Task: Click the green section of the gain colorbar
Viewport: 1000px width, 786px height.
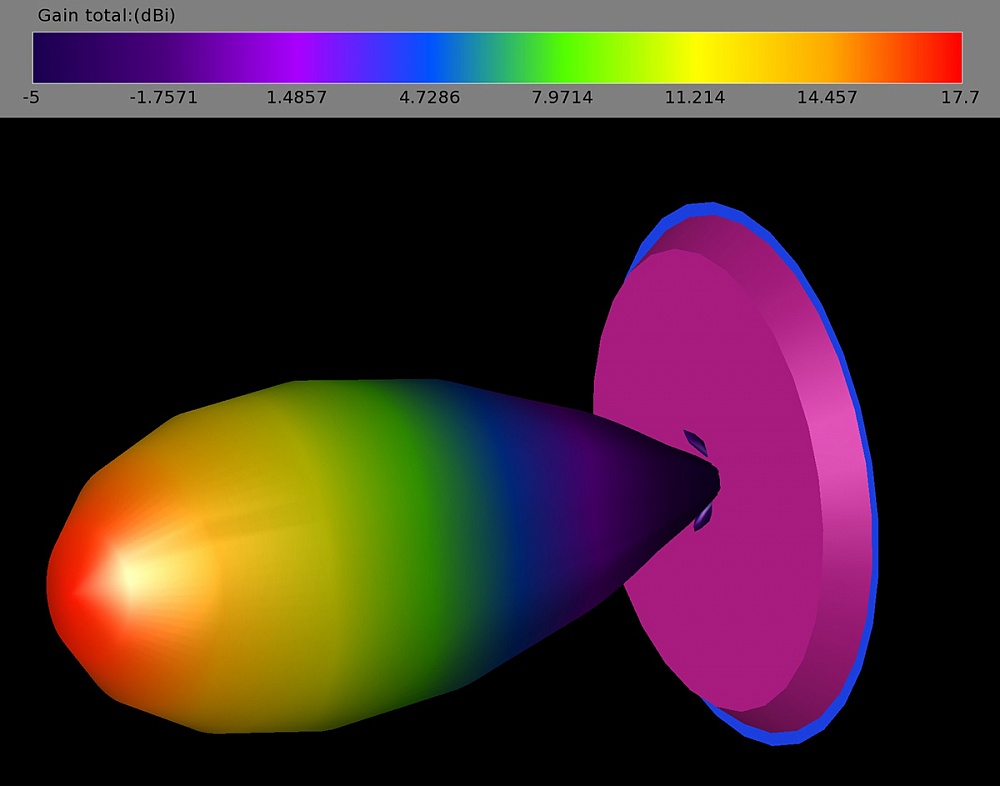Action: click(x=545, y=57)
